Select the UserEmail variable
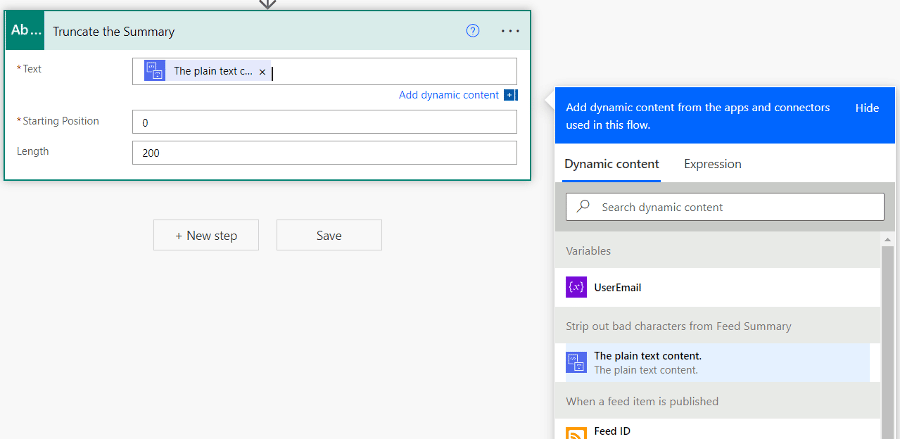900x440 pixels. tap(717, 287)
